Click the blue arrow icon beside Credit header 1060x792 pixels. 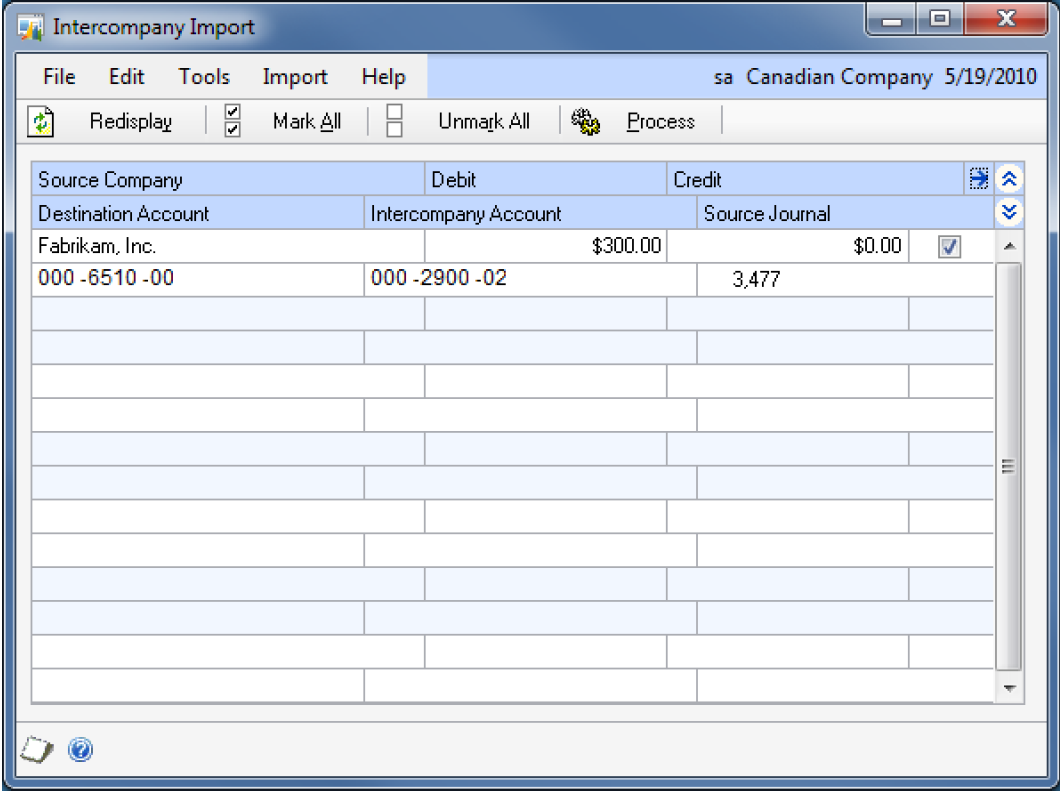point(978,179)
